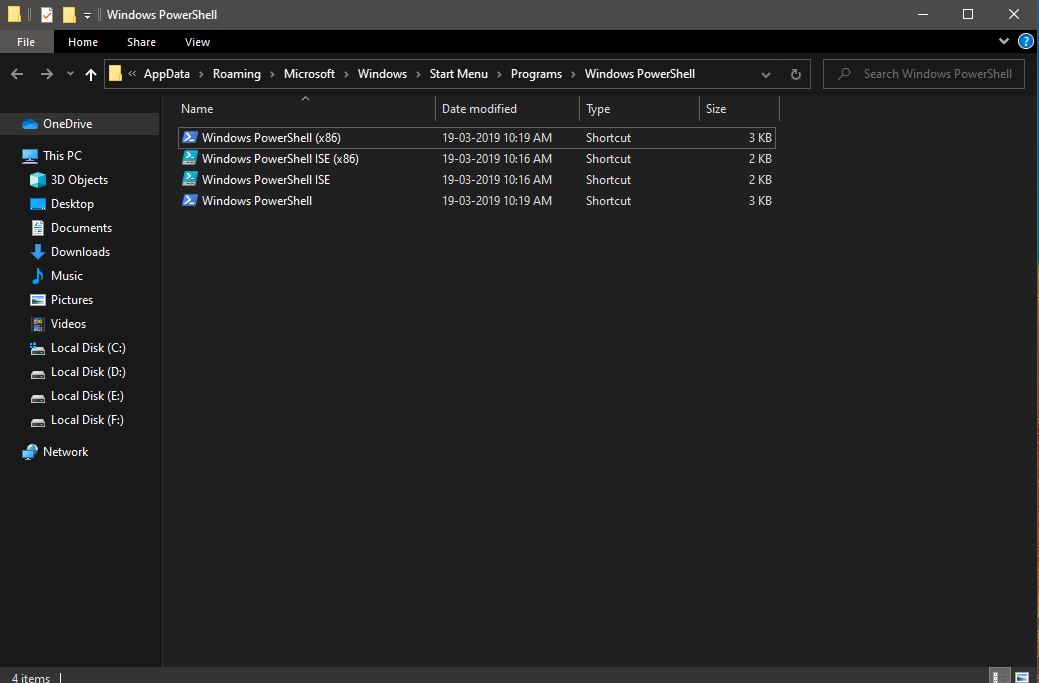
Task: Sort files by Date modified column
Action: 480,109
